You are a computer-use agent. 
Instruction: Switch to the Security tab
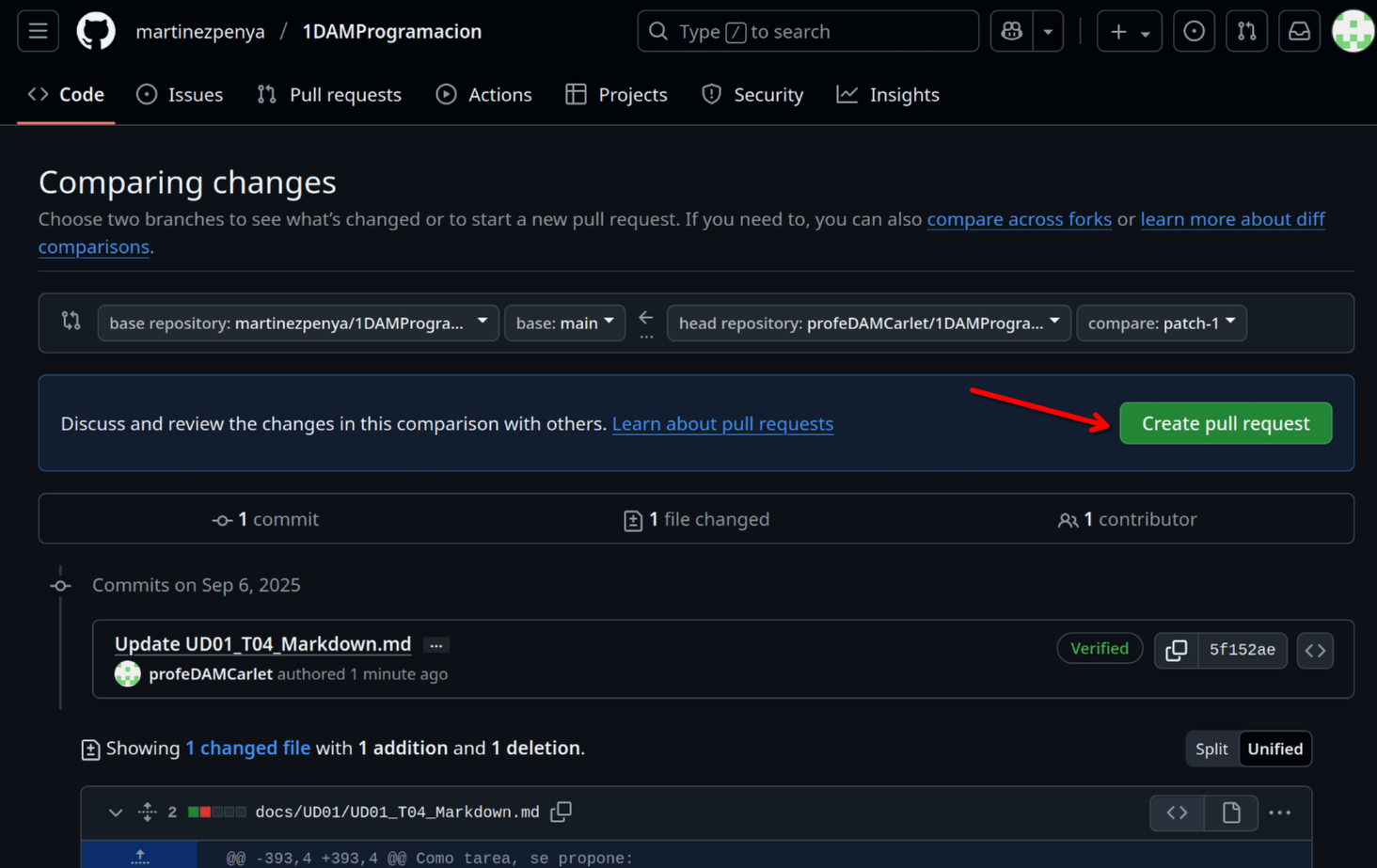tap(752, 94)
